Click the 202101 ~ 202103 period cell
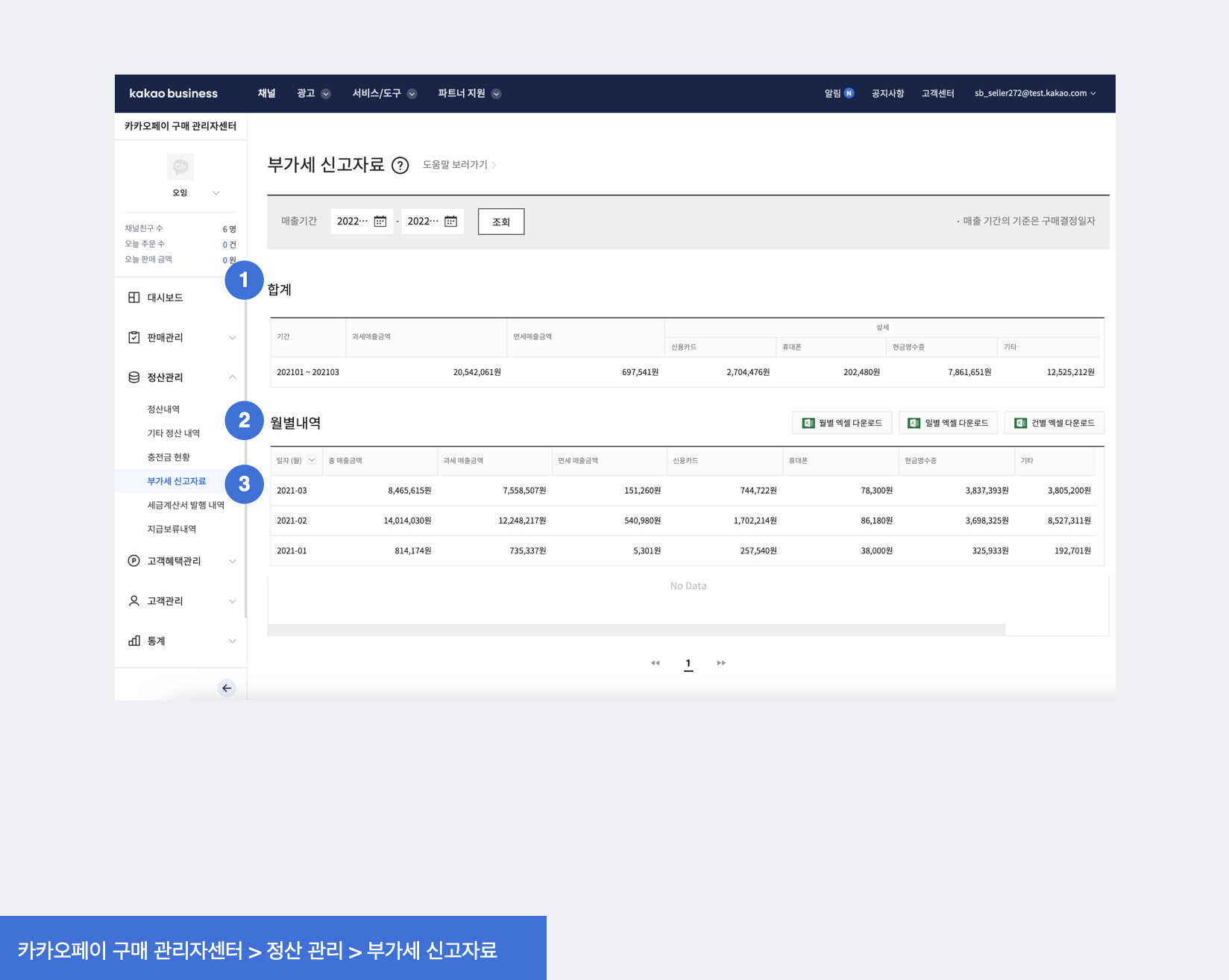The width and height of the screenshot is (1229, 980). pyautogui.click(x=308, y=372)
